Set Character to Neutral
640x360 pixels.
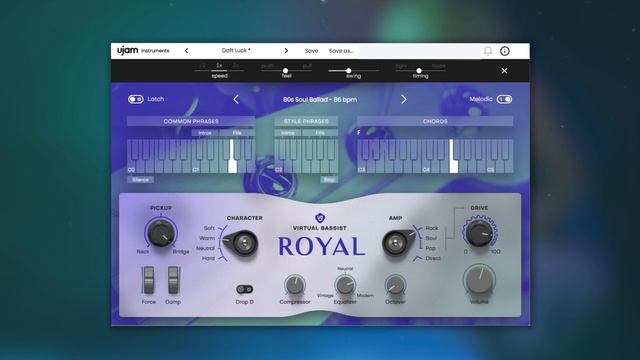click(x=205, y=248)
